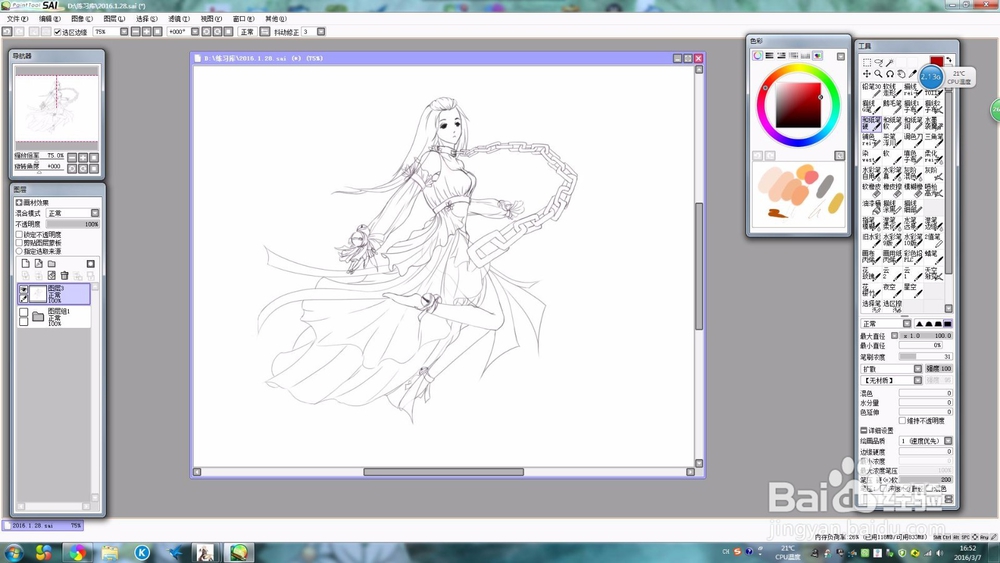Toggle 维持不透明度 keep opacity checkbox
Viewport: 1000px width, 563px height.
point(902,421)
